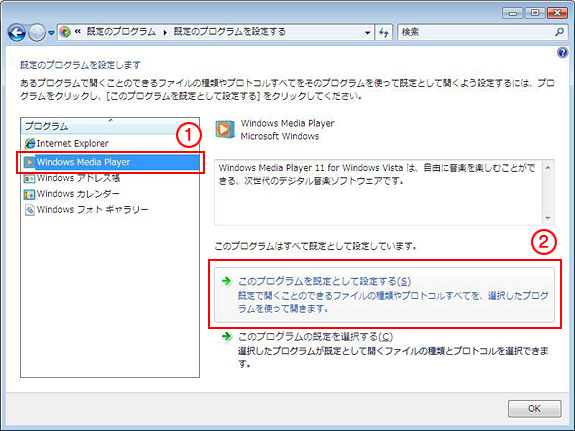Click the Windows フォト ギャラリー icon

click(x=29, y=210)
